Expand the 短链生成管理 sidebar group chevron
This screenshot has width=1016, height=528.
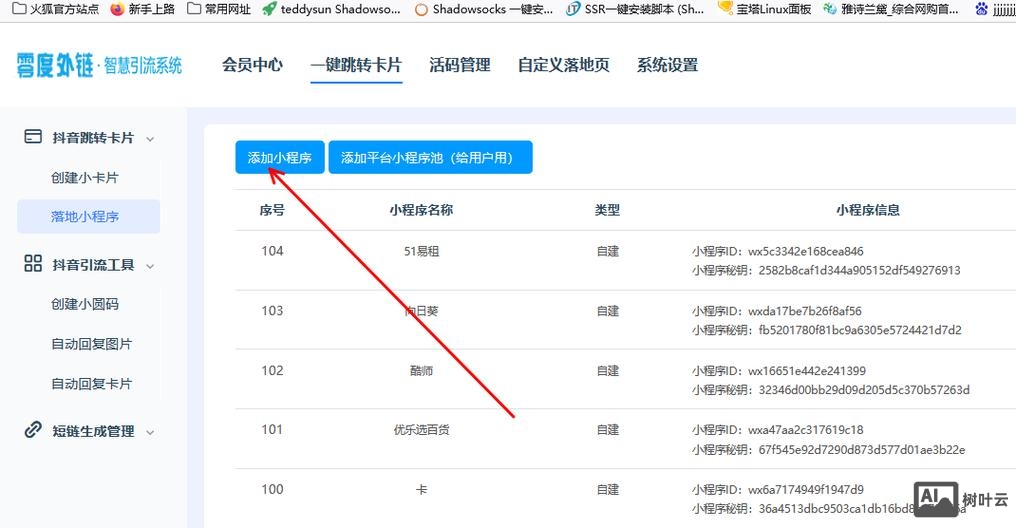point(150,432)
